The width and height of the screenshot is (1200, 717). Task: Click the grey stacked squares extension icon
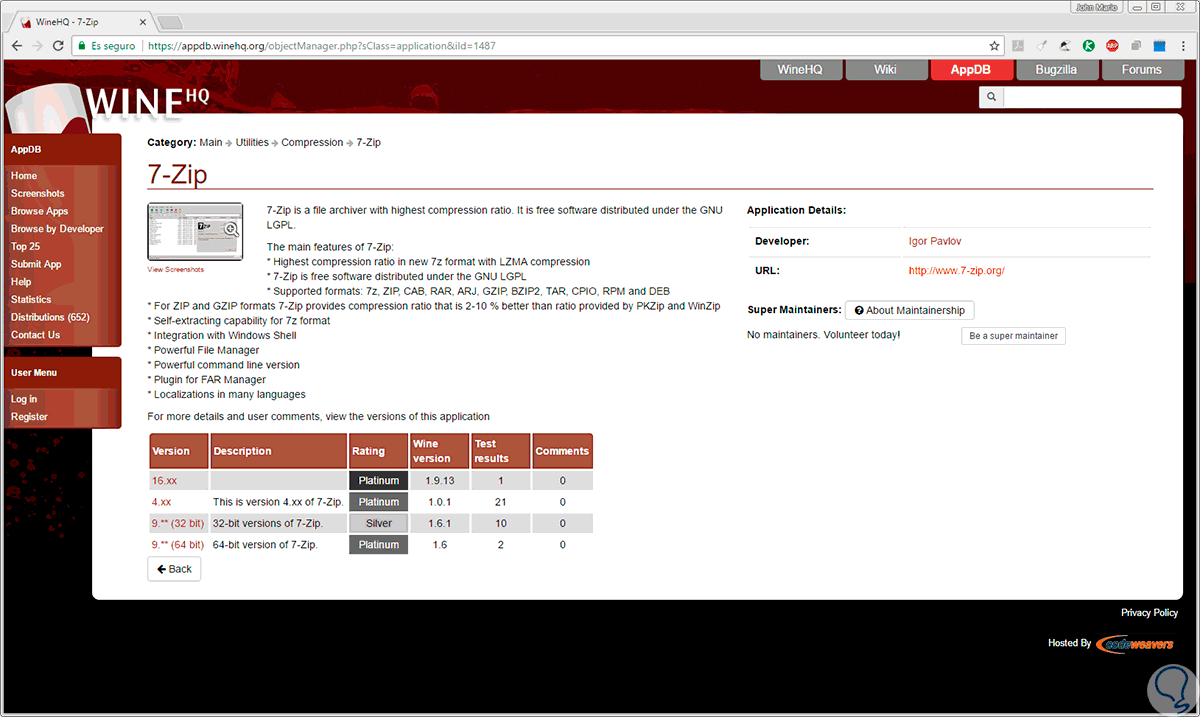[x=1136, y=46]
